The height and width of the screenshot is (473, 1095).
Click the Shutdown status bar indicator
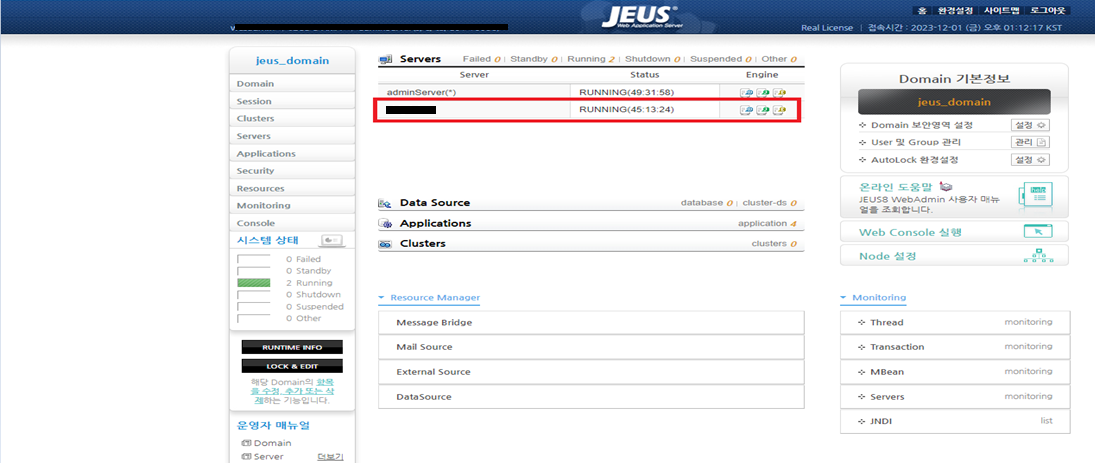[253, 295]
